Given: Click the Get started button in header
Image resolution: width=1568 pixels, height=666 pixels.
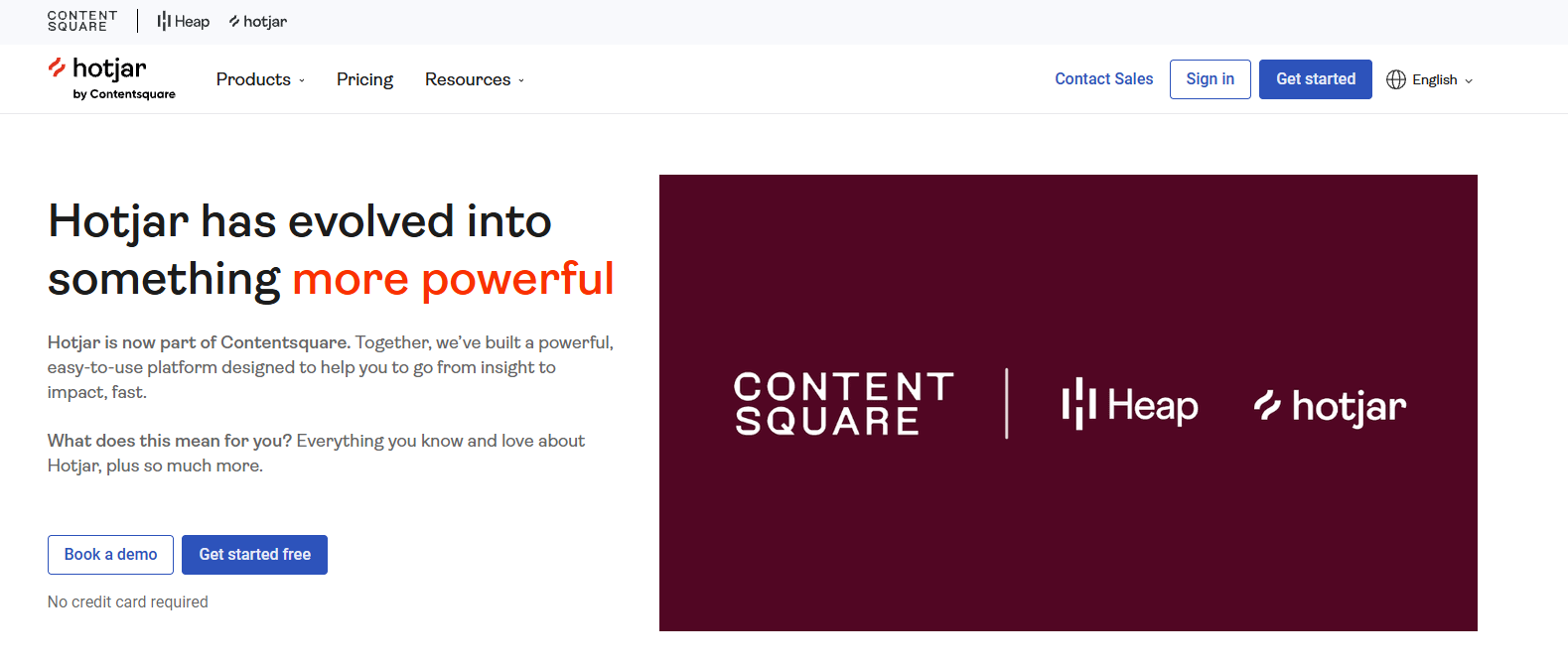Looking at the screenshot, I should [1316, 79].
